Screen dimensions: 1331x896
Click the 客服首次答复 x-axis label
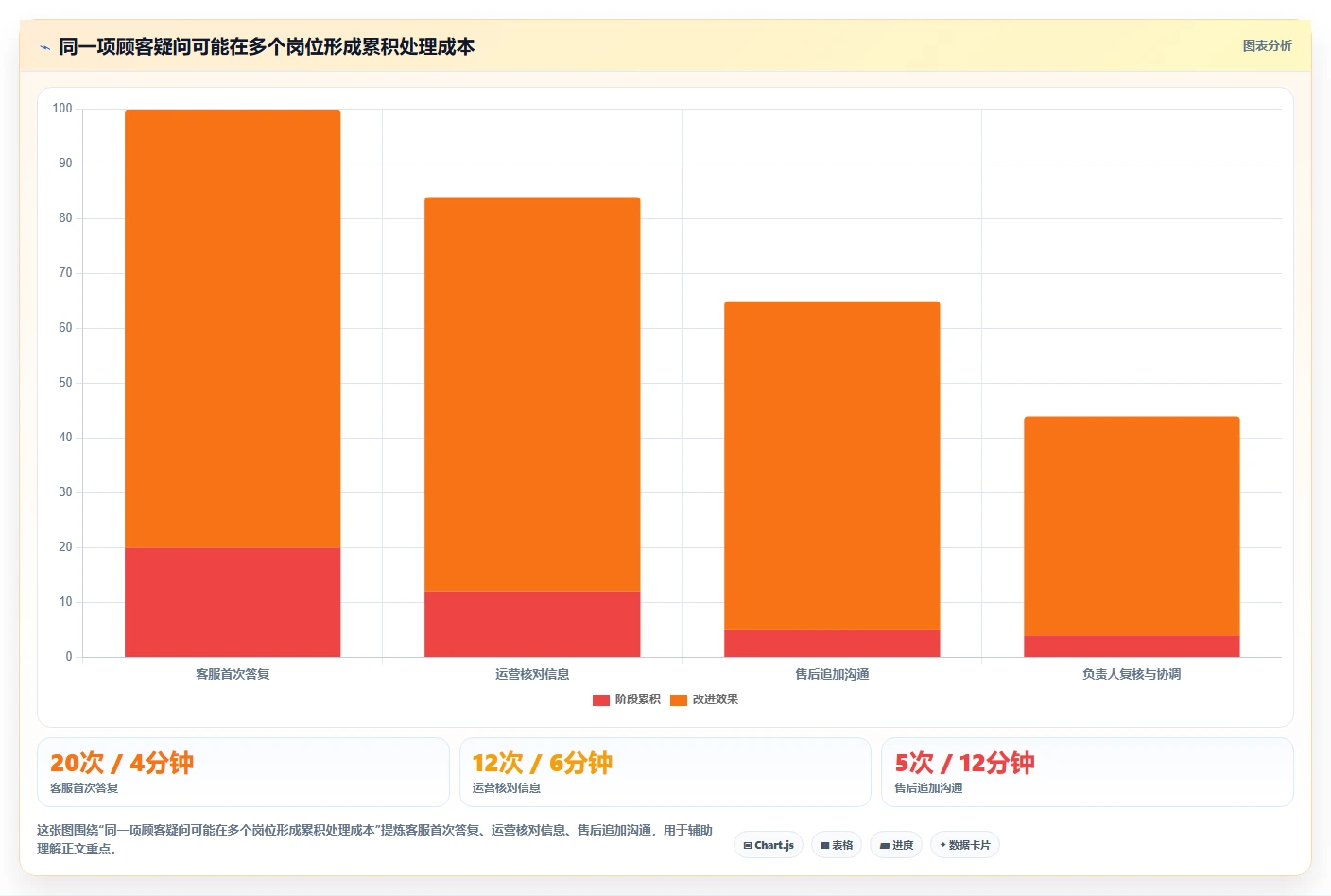click(233, 674)
